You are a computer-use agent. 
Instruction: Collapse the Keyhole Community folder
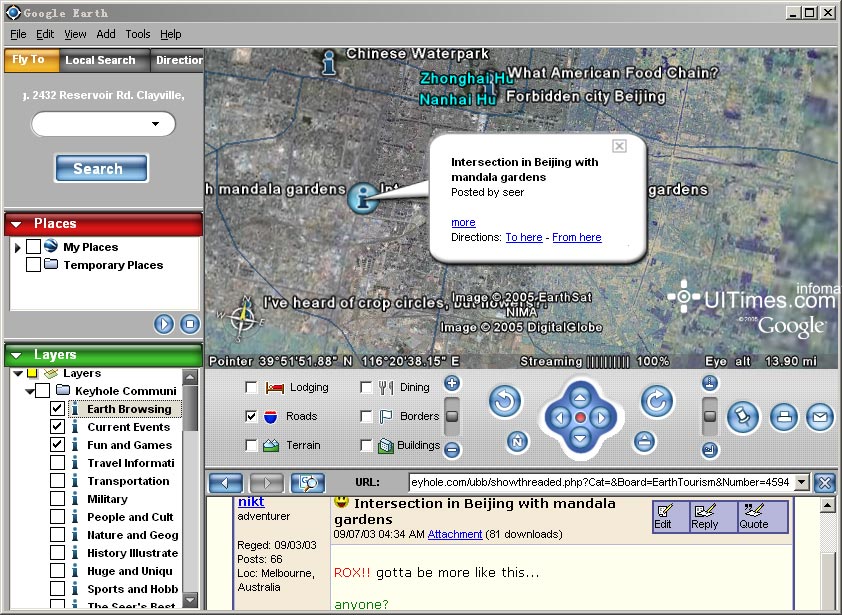coord(31,391)
